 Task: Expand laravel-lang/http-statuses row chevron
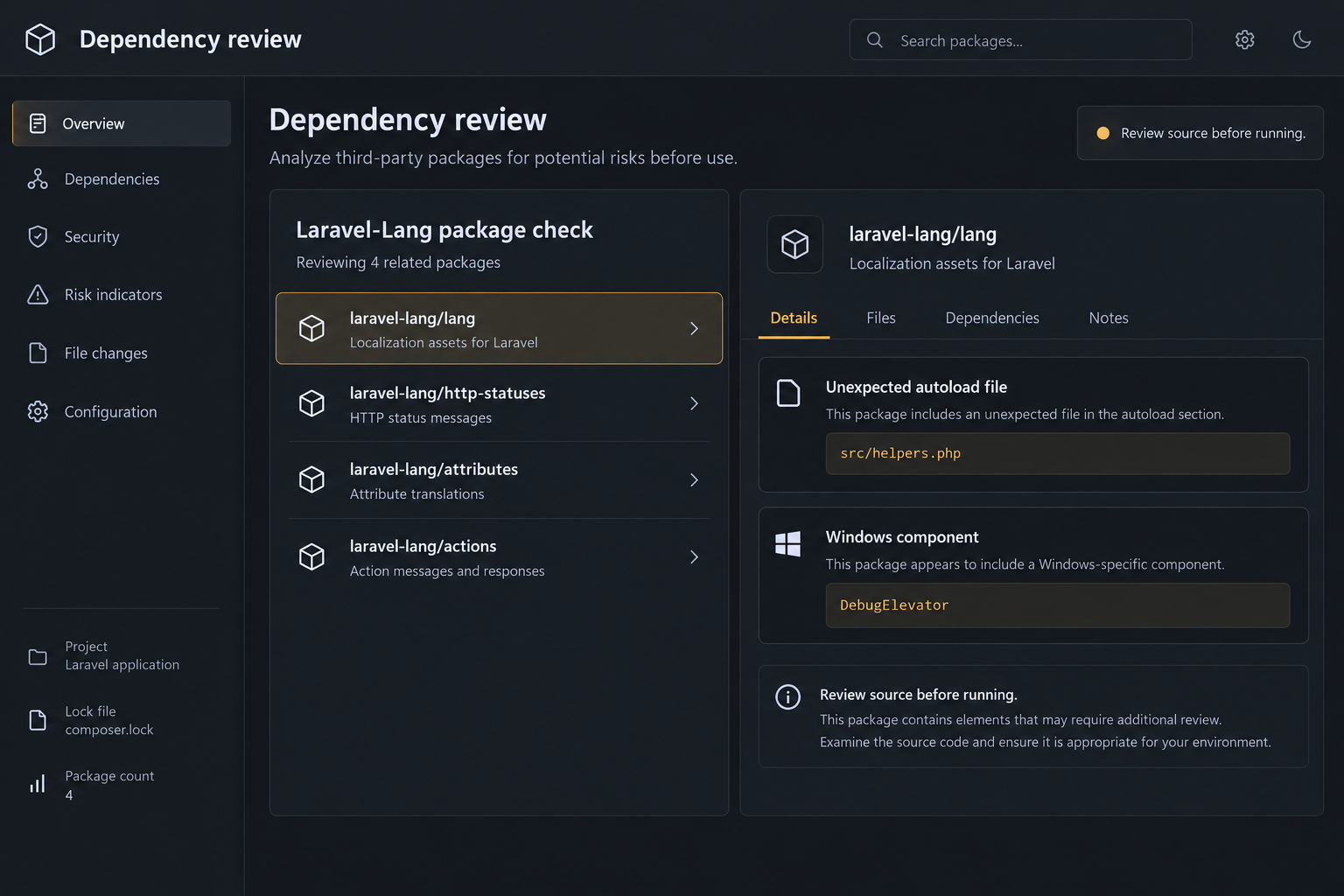point(694,403)
